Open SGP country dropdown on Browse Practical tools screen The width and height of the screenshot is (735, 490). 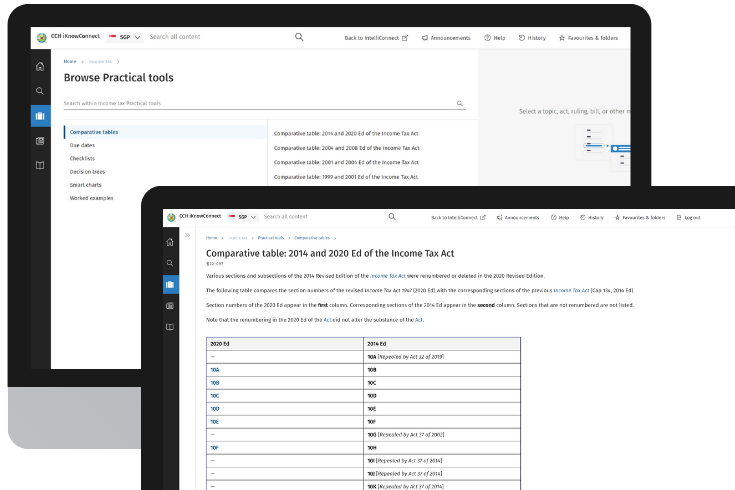(124, 37)
